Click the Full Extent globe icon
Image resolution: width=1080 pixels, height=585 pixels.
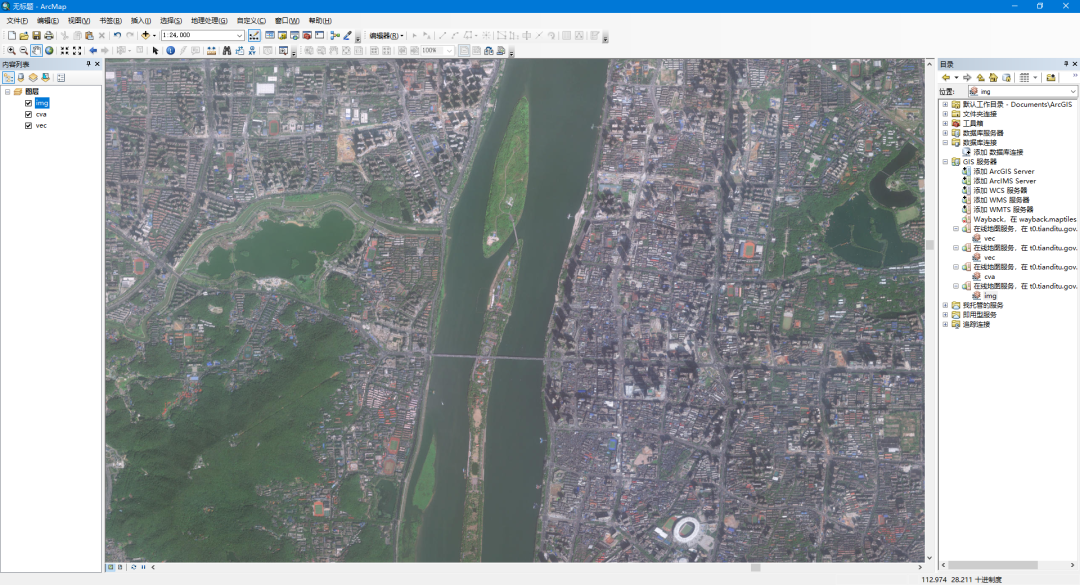click(49, 50)
